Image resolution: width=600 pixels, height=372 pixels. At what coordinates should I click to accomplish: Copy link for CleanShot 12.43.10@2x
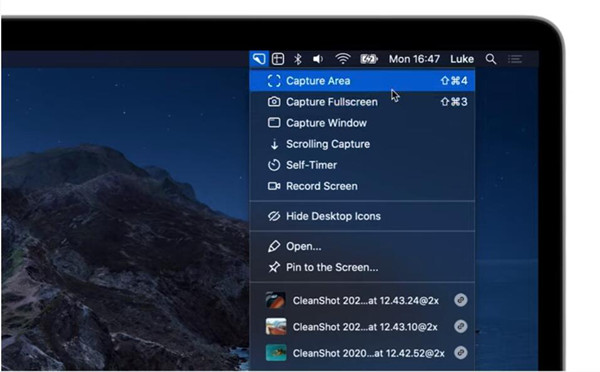[461, 326]
